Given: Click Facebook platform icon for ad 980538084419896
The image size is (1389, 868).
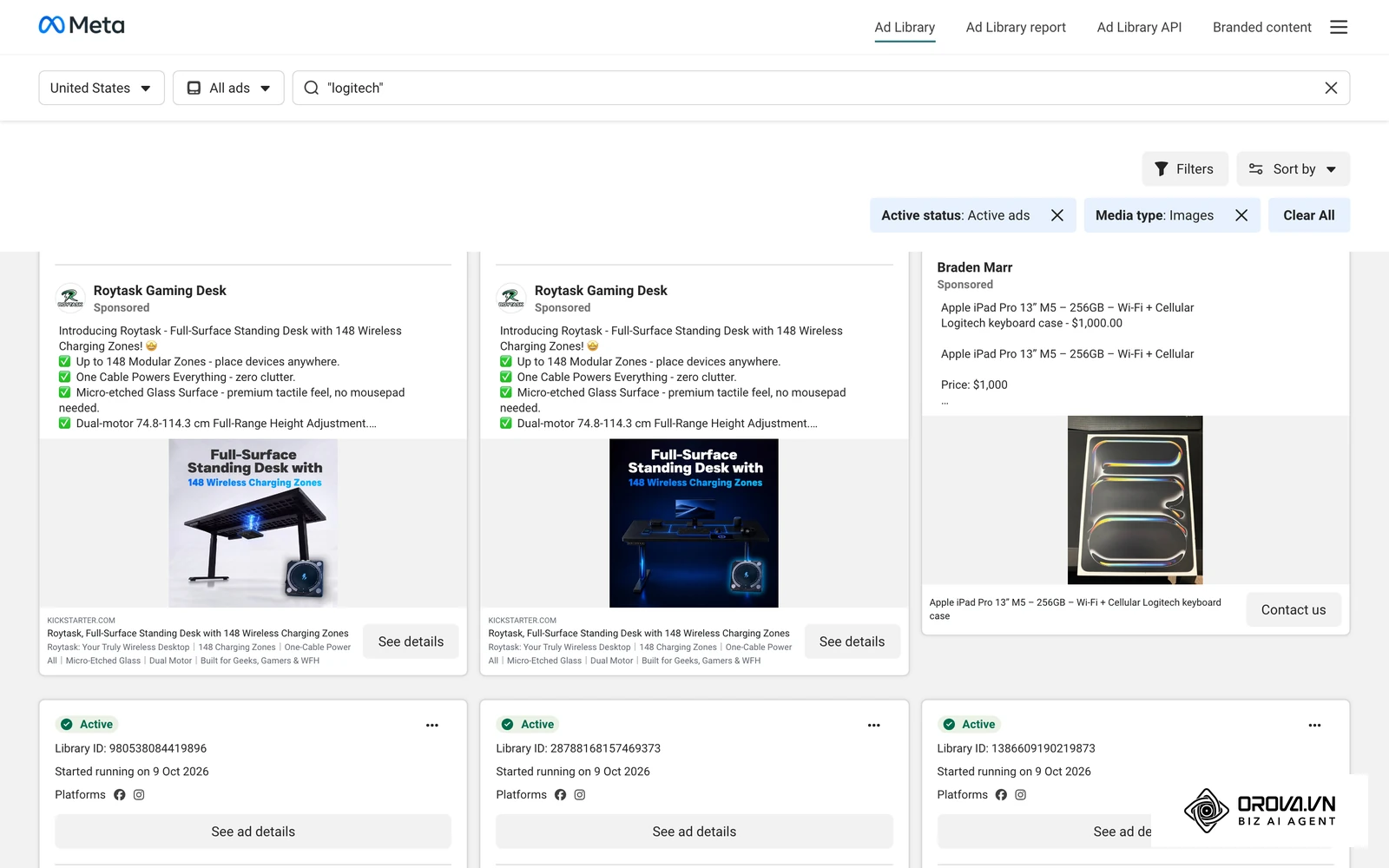Looking at the screenshot, I should tap(120, 794).
